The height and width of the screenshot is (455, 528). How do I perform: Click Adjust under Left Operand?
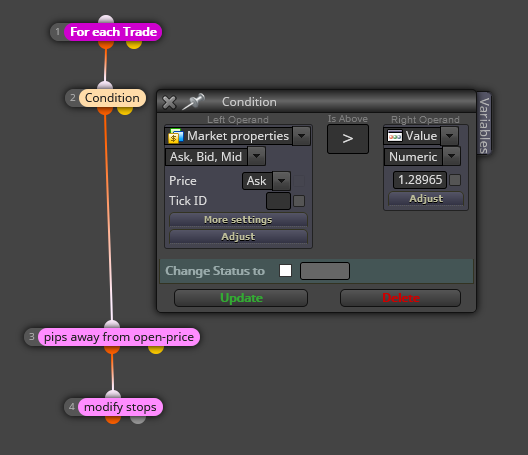238,236
